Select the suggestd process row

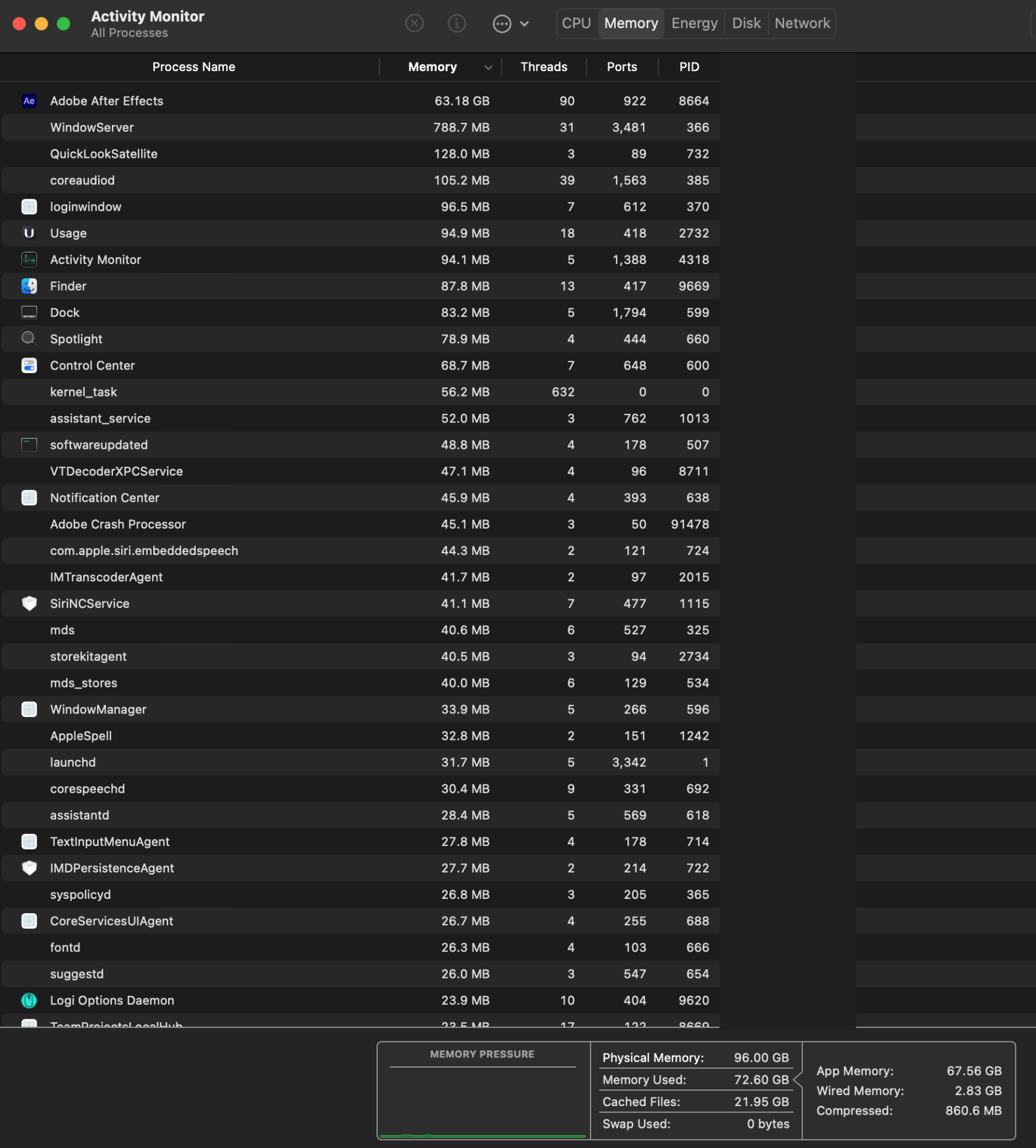pos(360,974)
